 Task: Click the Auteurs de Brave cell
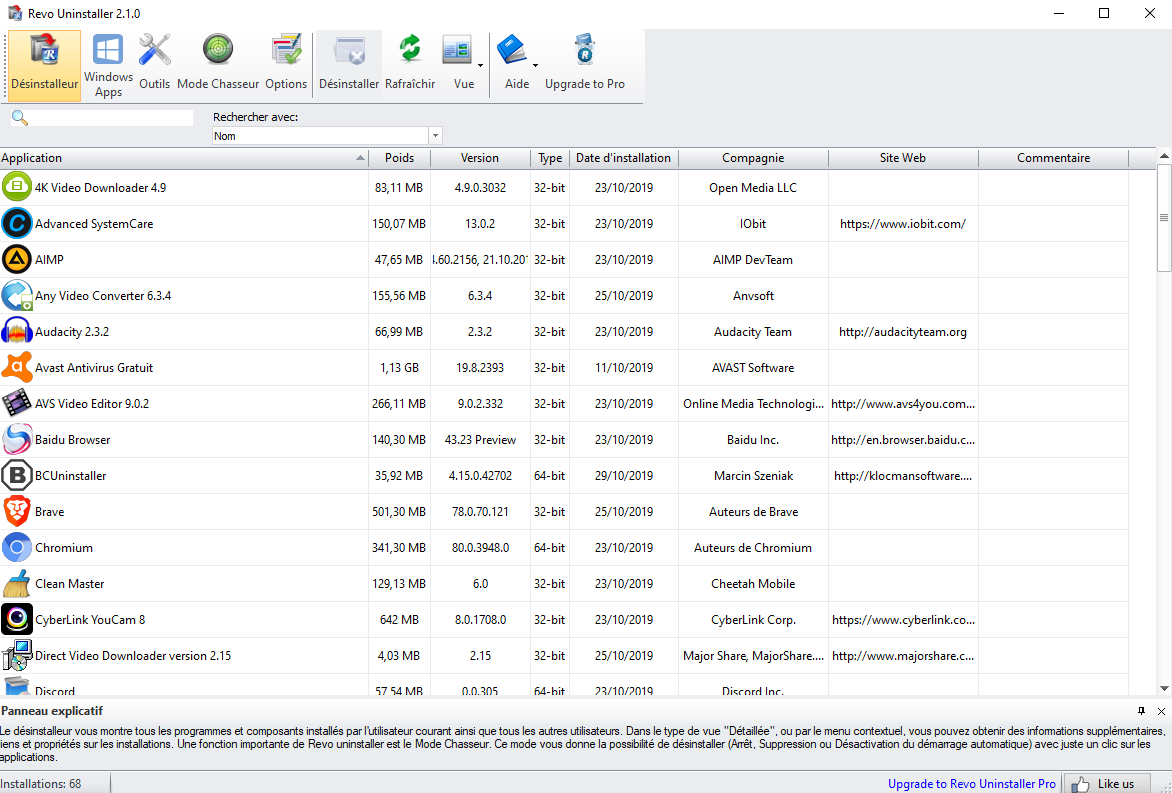tap(753, 512)
